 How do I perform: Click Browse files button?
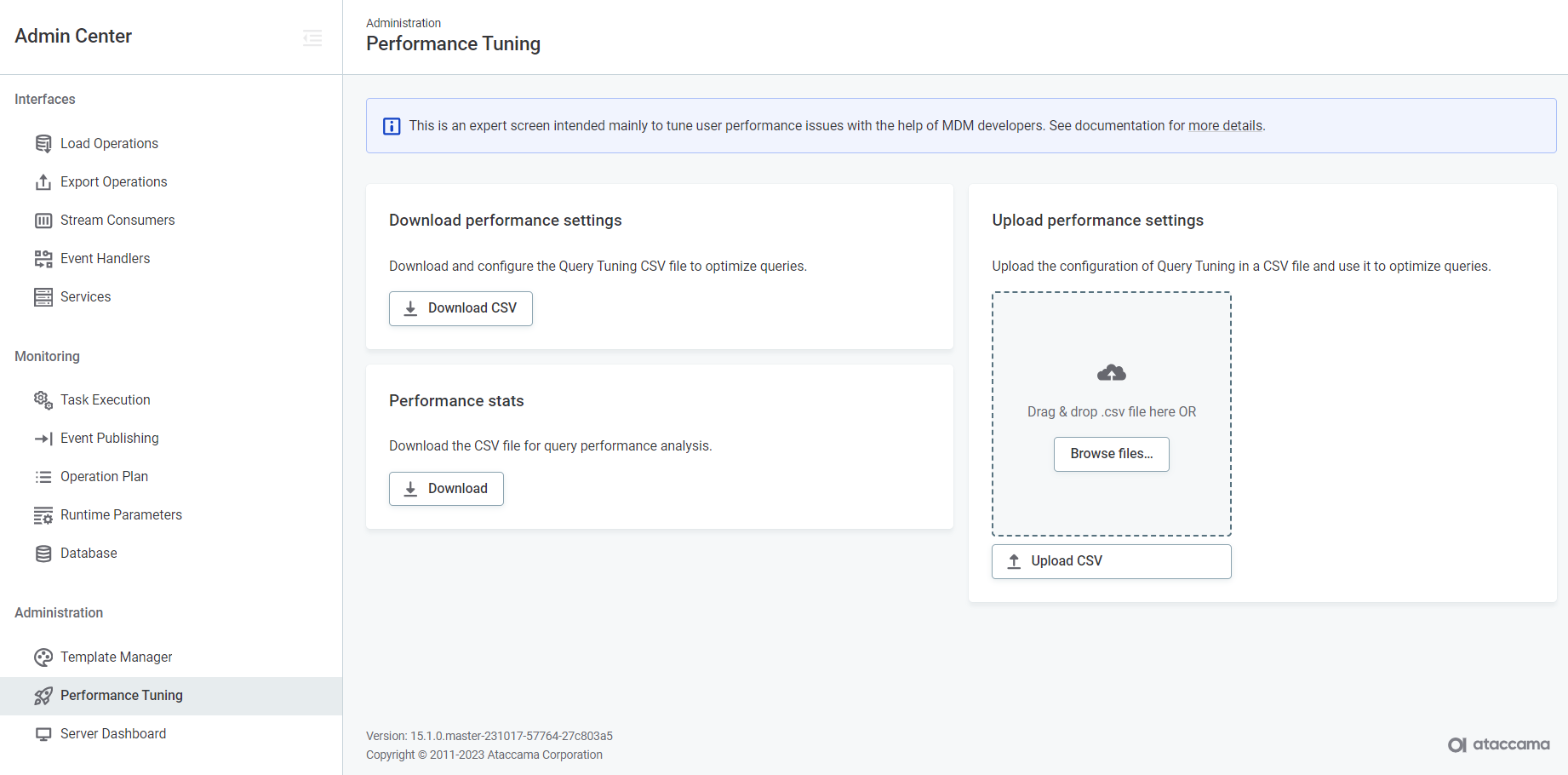click(x=1111, y=454)
